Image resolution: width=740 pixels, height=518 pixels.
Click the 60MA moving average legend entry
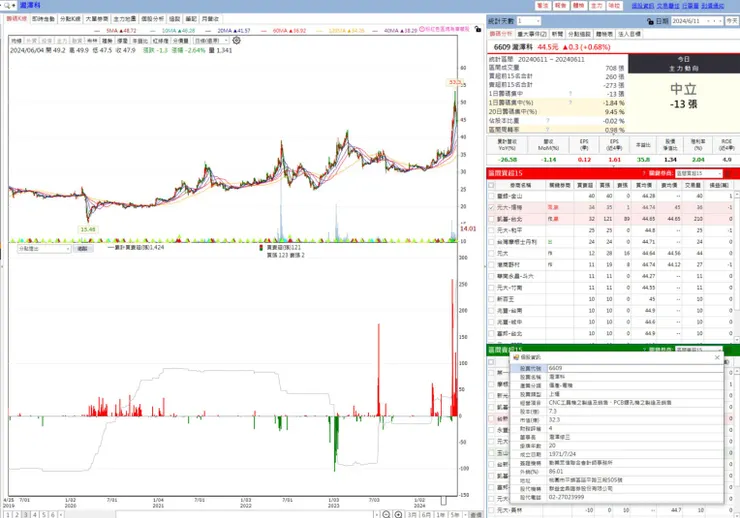289,30
